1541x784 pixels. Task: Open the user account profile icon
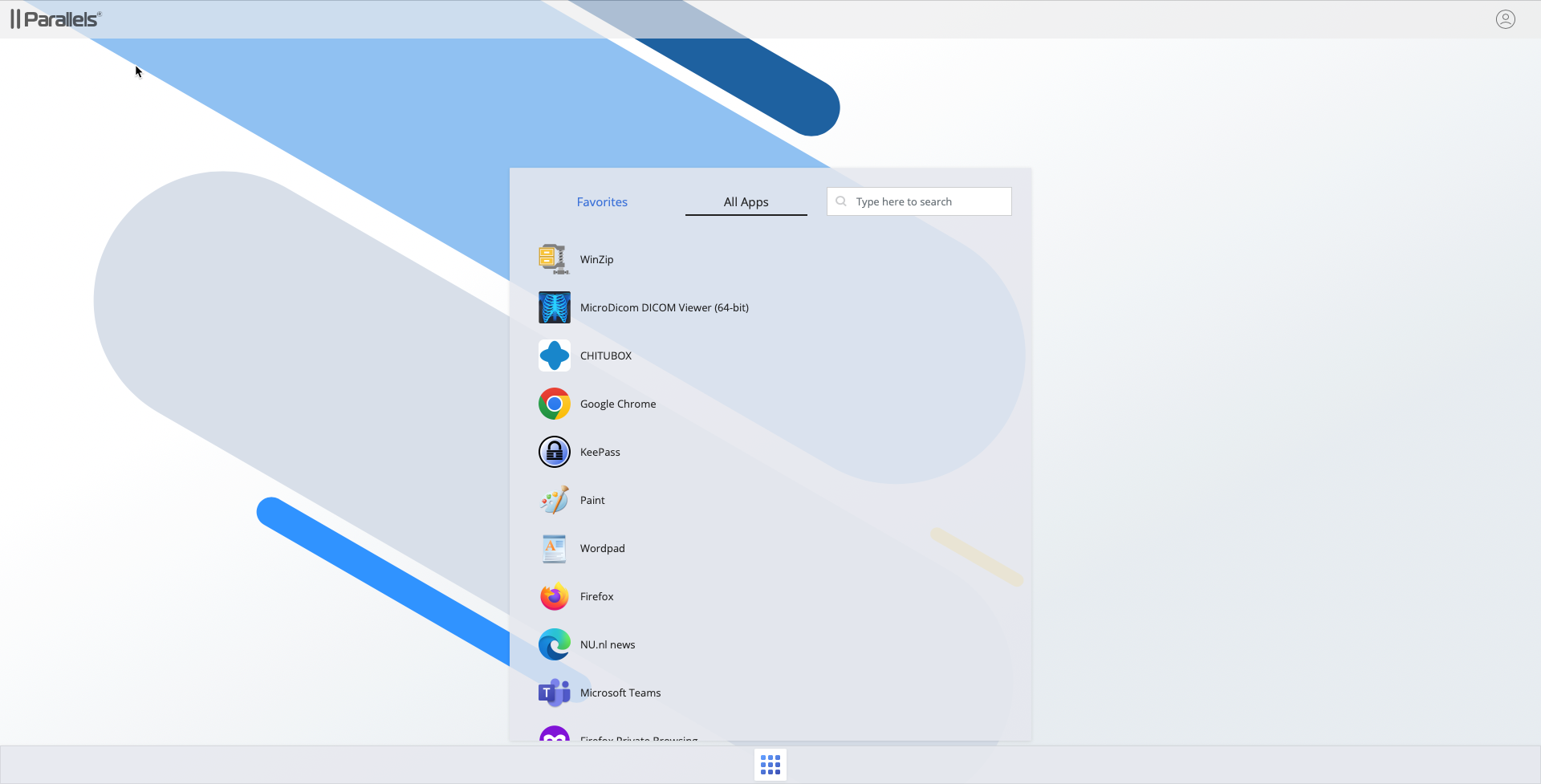pos(1505,19)
